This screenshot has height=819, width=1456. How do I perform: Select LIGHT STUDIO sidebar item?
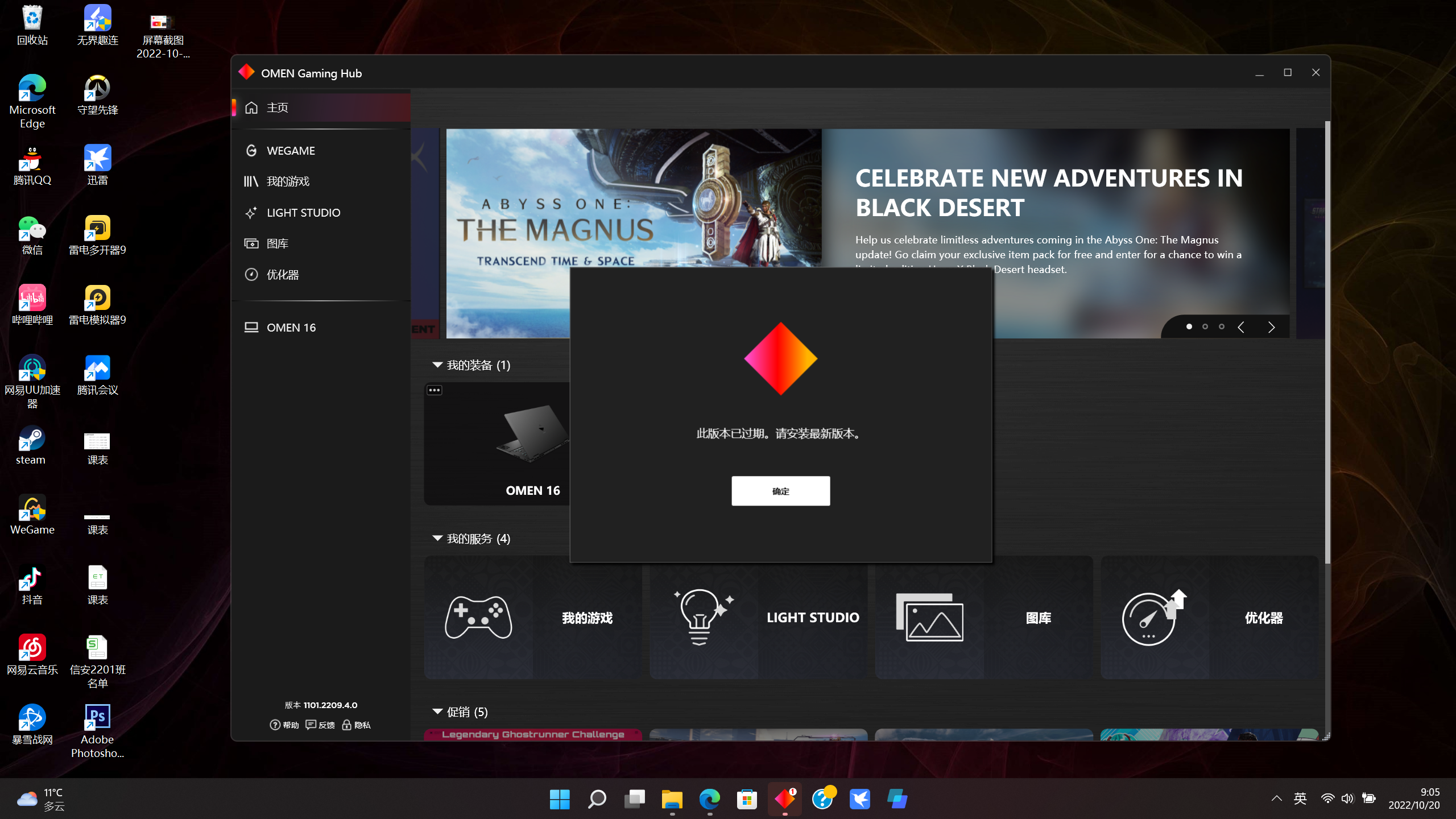pyautogui.click(x=303, y=213)
